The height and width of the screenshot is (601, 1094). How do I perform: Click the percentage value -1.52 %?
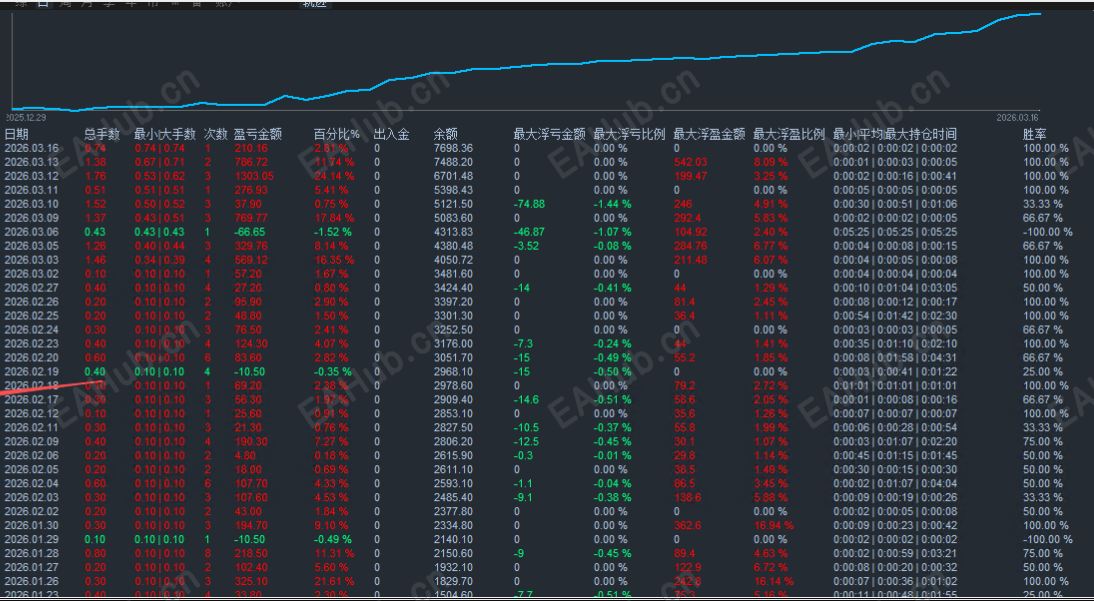333,232
